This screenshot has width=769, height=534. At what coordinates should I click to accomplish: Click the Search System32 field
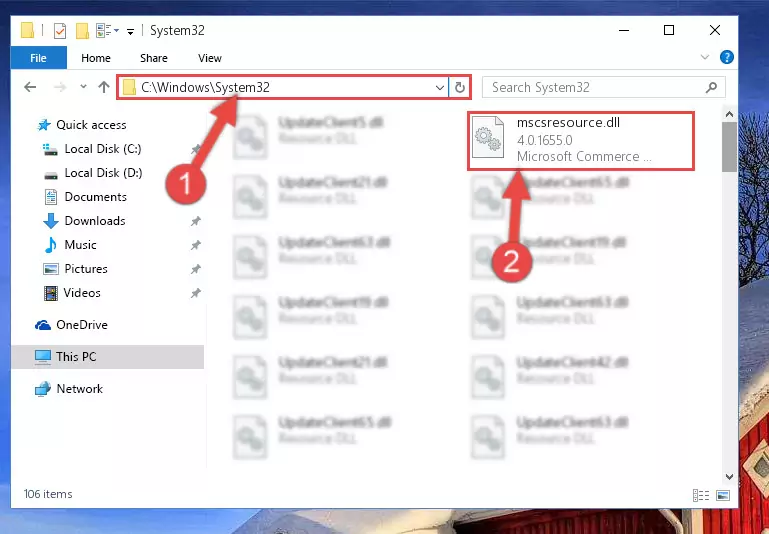[x=604, y=87]
